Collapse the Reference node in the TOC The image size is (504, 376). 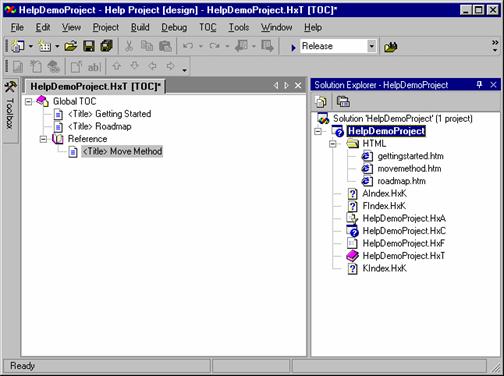click(x=43, y=139)
